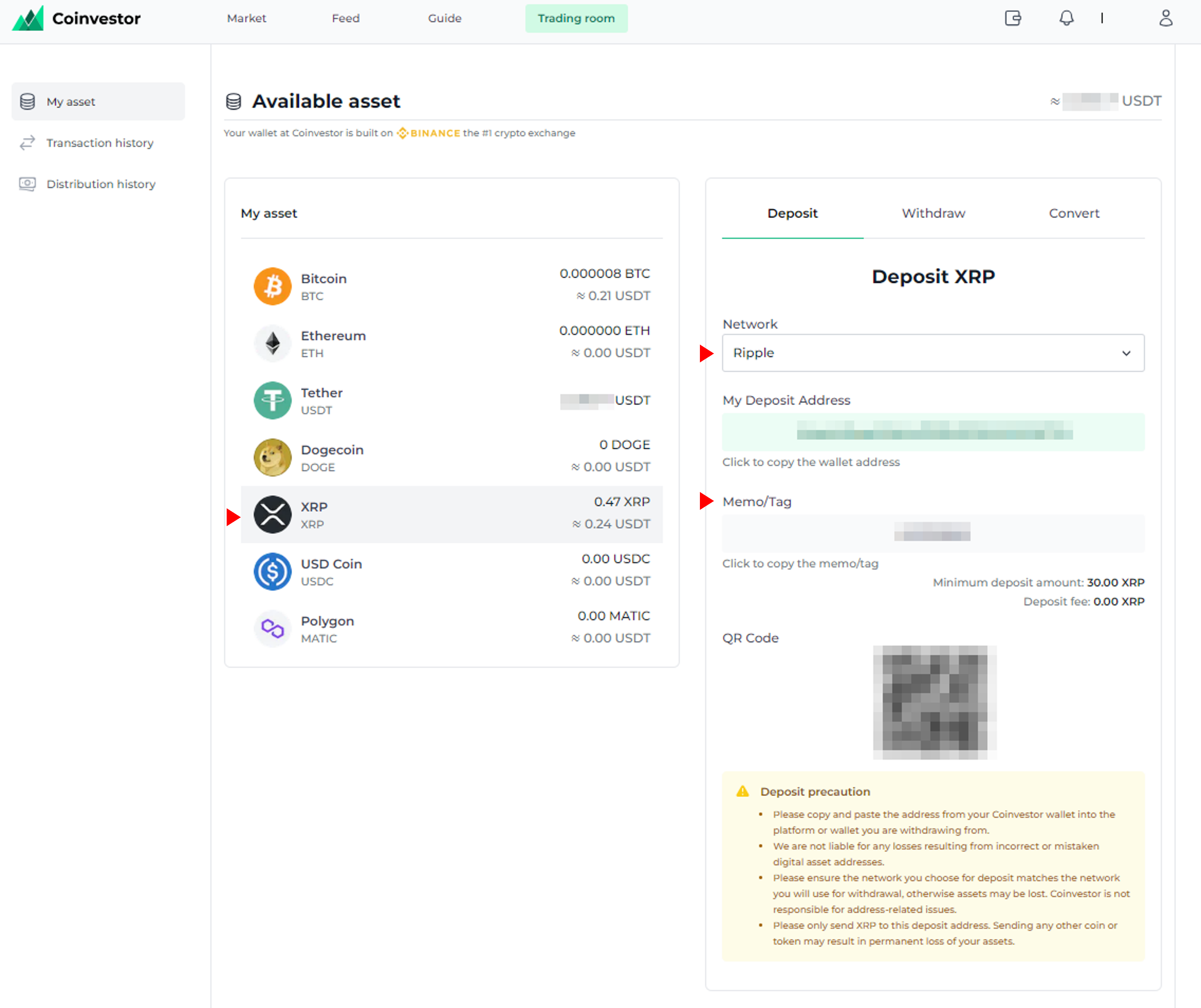The image size is (1201, 1008).
Task: Open Distribution history page
Action: coord(101,184)
